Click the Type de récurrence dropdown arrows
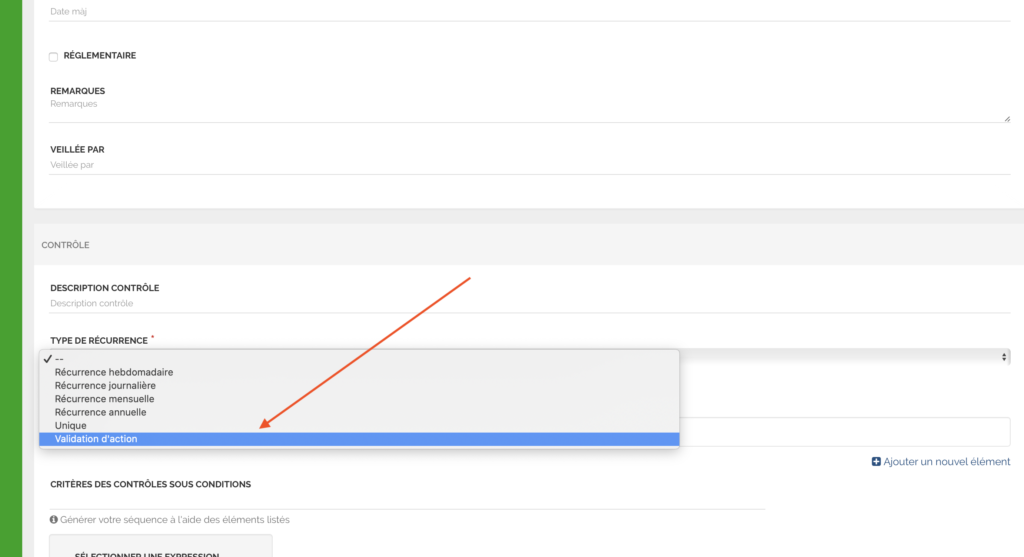 (x=1003, y=357)
